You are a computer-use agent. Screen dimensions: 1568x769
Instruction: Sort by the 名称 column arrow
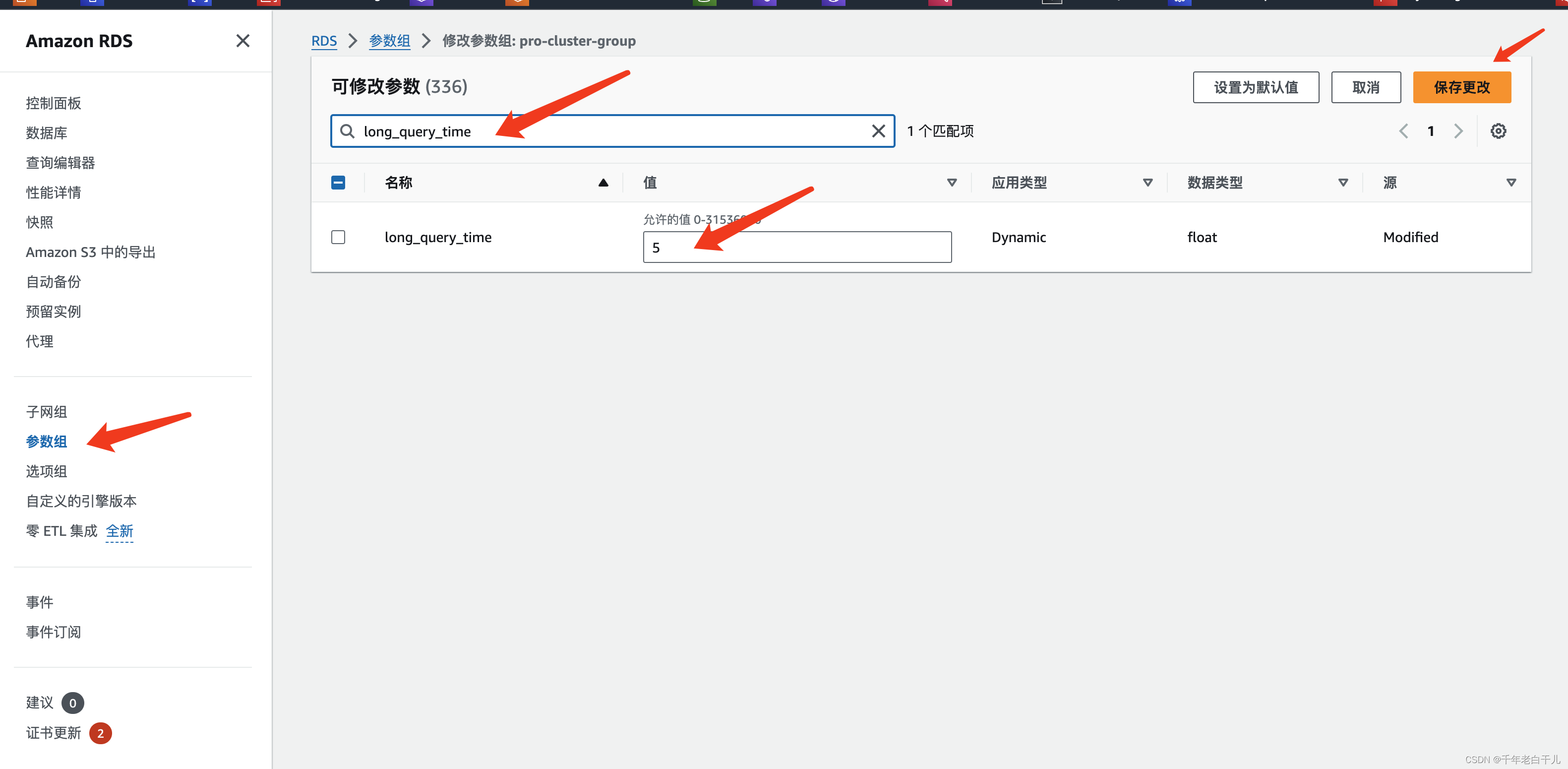[603, 183]
